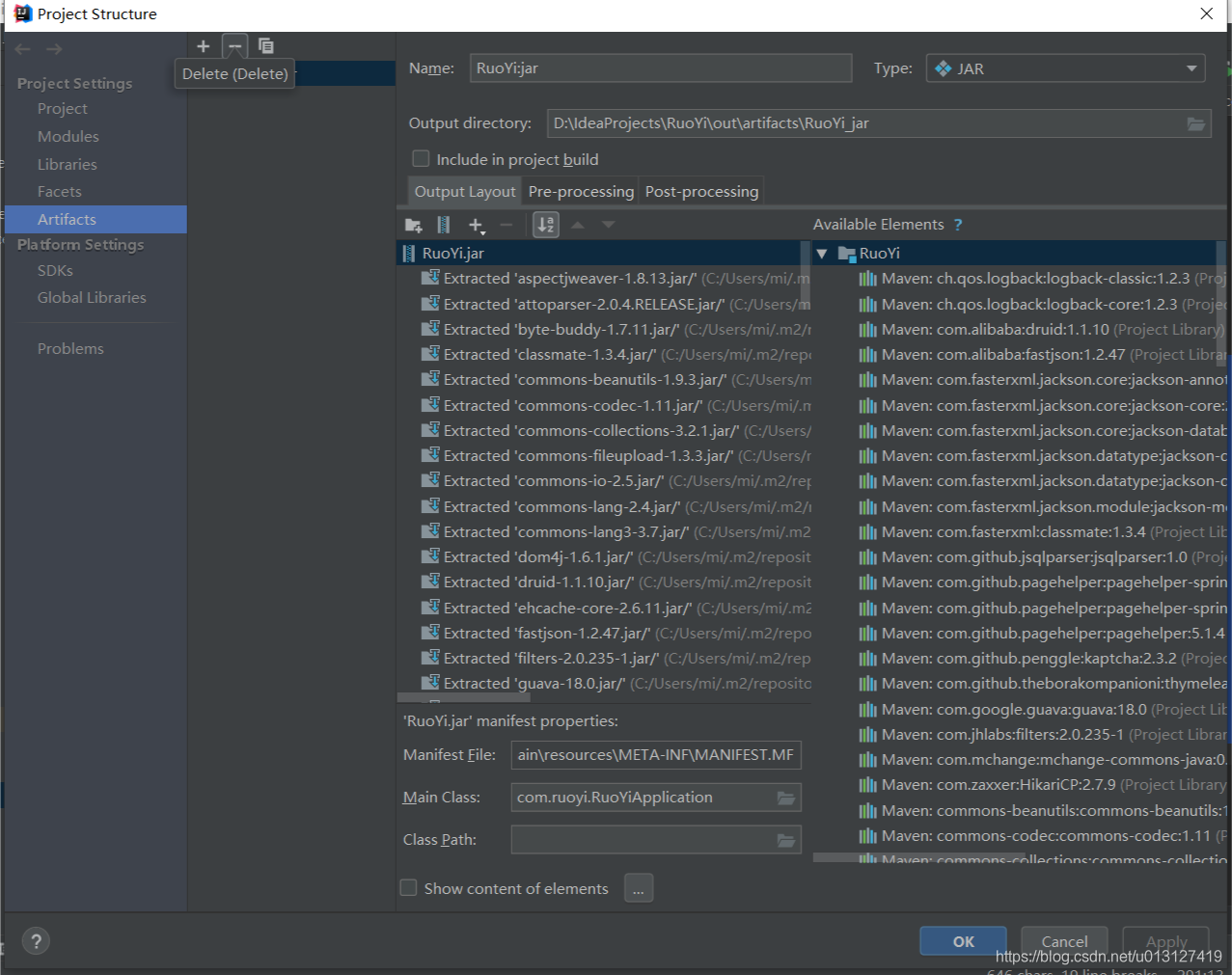This screenshot has height=975, width=1232.
Task: Click the OK button
Action: point(963,941)
